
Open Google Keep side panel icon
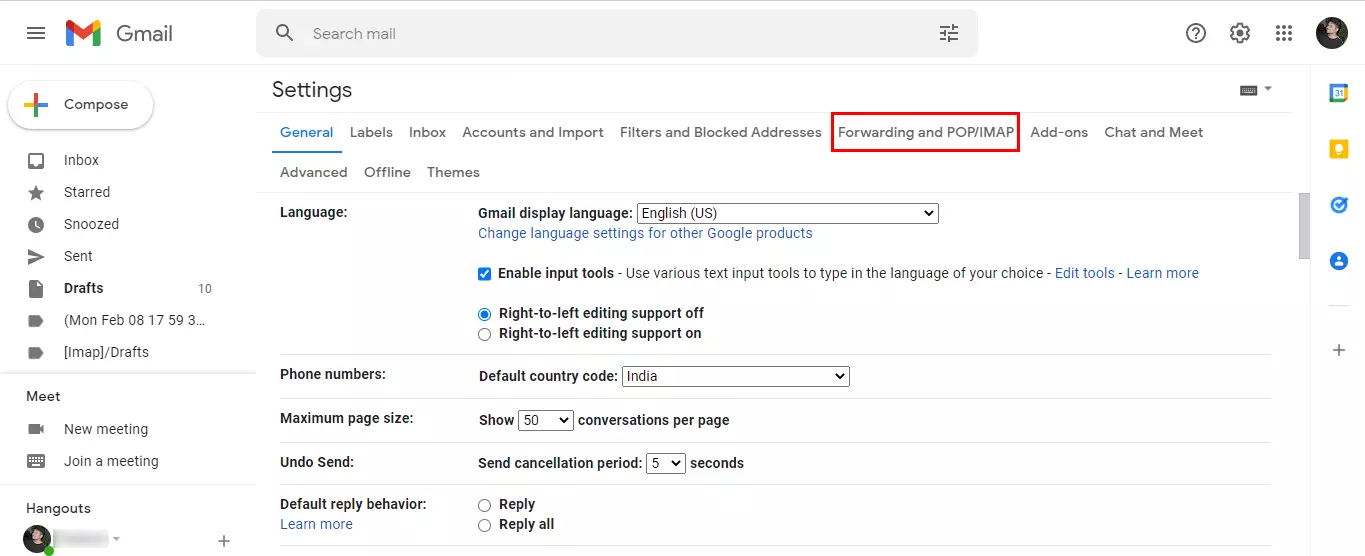(1338, 149)
